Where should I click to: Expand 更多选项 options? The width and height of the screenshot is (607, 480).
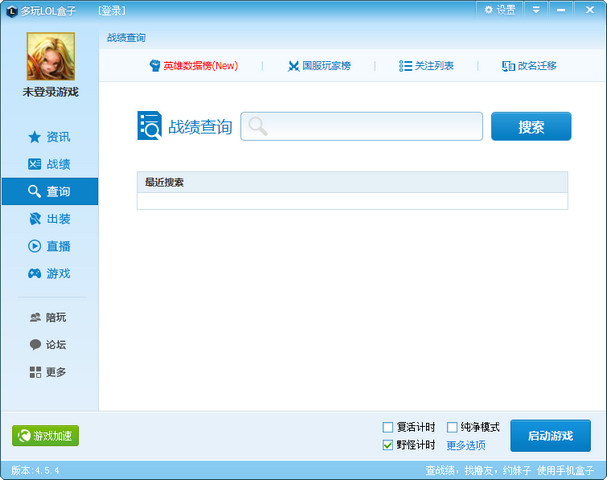click(x=465, y=445)
